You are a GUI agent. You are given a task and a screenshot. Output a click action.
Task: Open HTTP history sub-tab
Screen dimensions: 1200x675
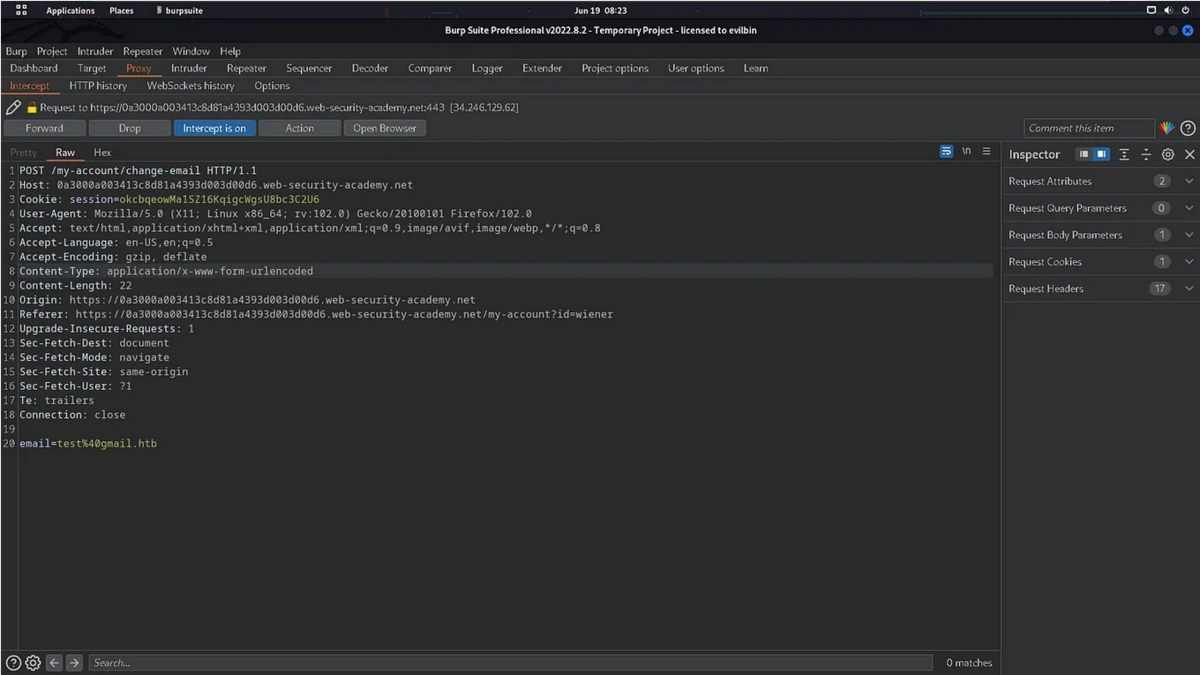98,86
